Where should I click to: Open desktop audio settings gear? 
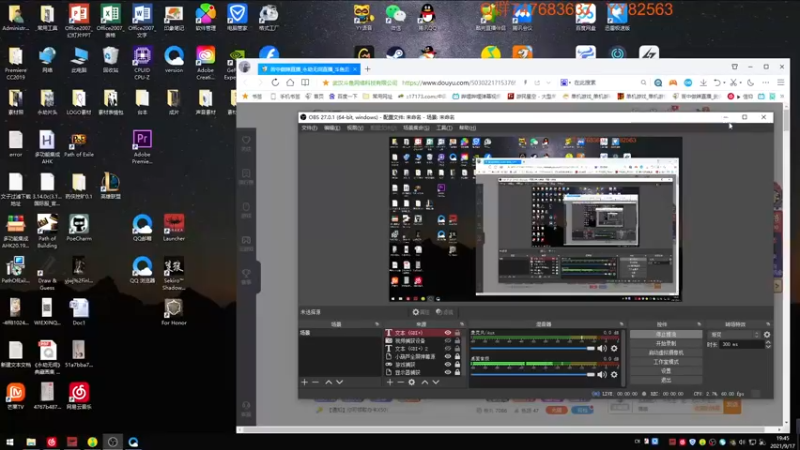tap(614, 374)
